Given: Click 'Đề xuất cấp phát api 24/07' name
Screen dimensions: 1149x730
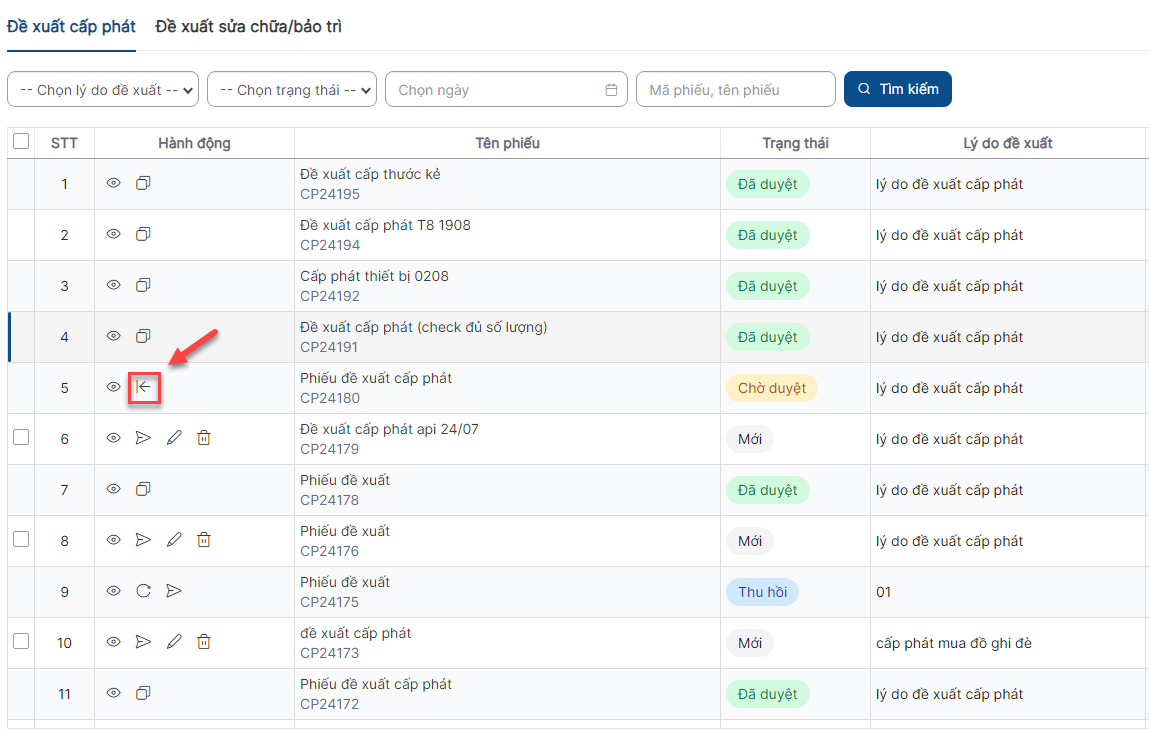Looking at the screenshot, I should pyautogui.click(x=389, y=429).
